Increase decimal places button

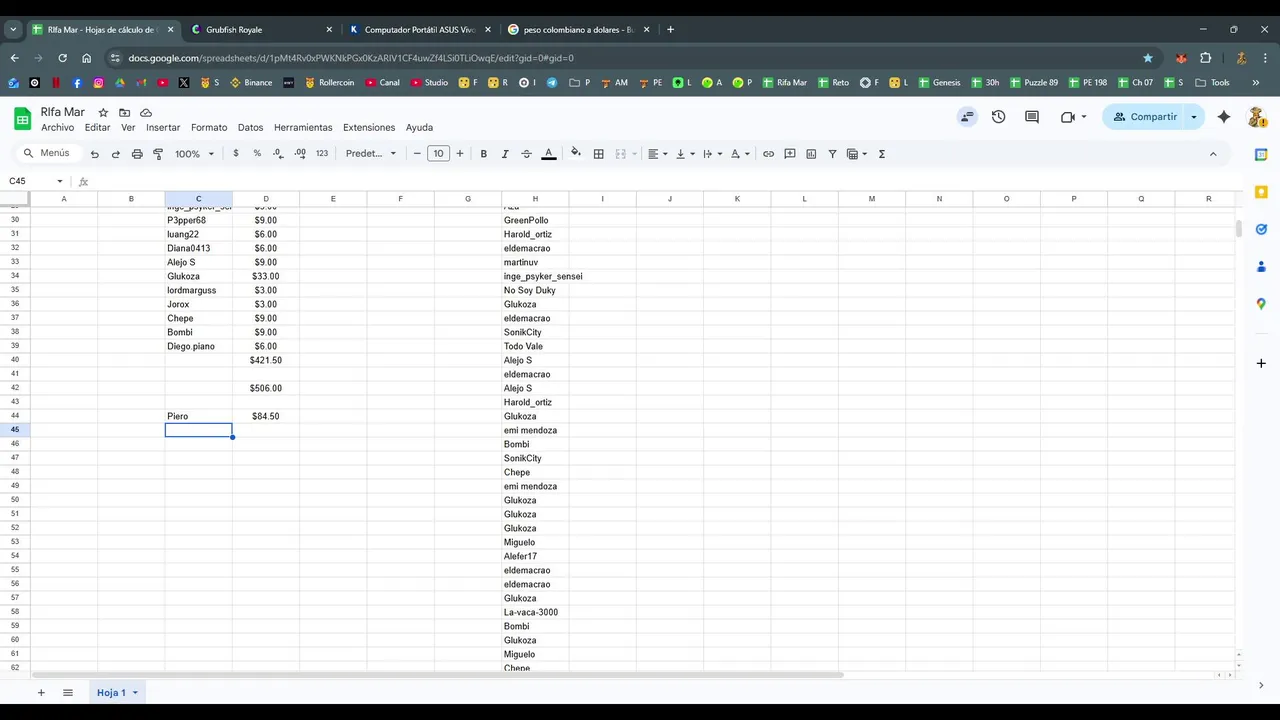(300, 154)
